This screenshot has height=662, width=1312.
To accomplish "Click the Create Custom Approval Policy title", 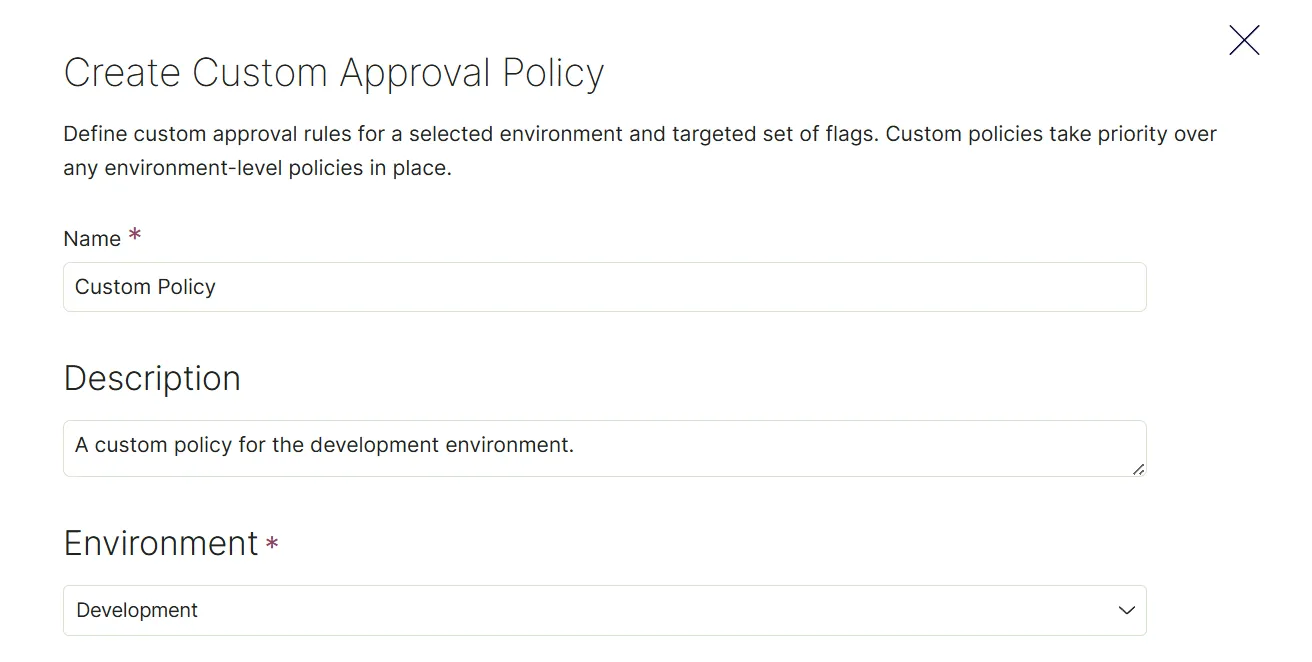I will pyautogui.click(x=334, y=73).
